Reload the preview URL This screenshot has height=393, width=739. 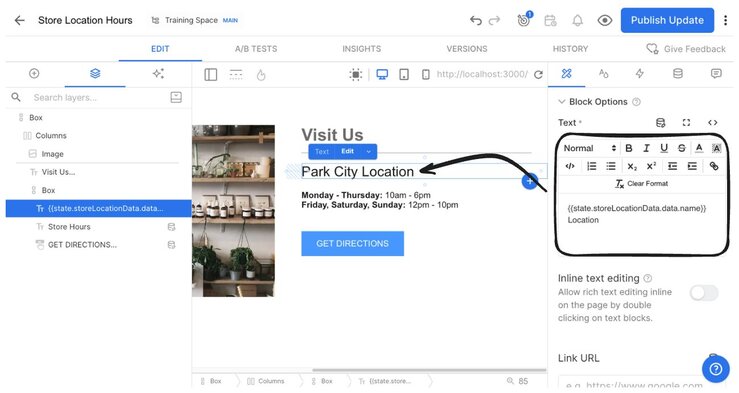tap(538, 74)
